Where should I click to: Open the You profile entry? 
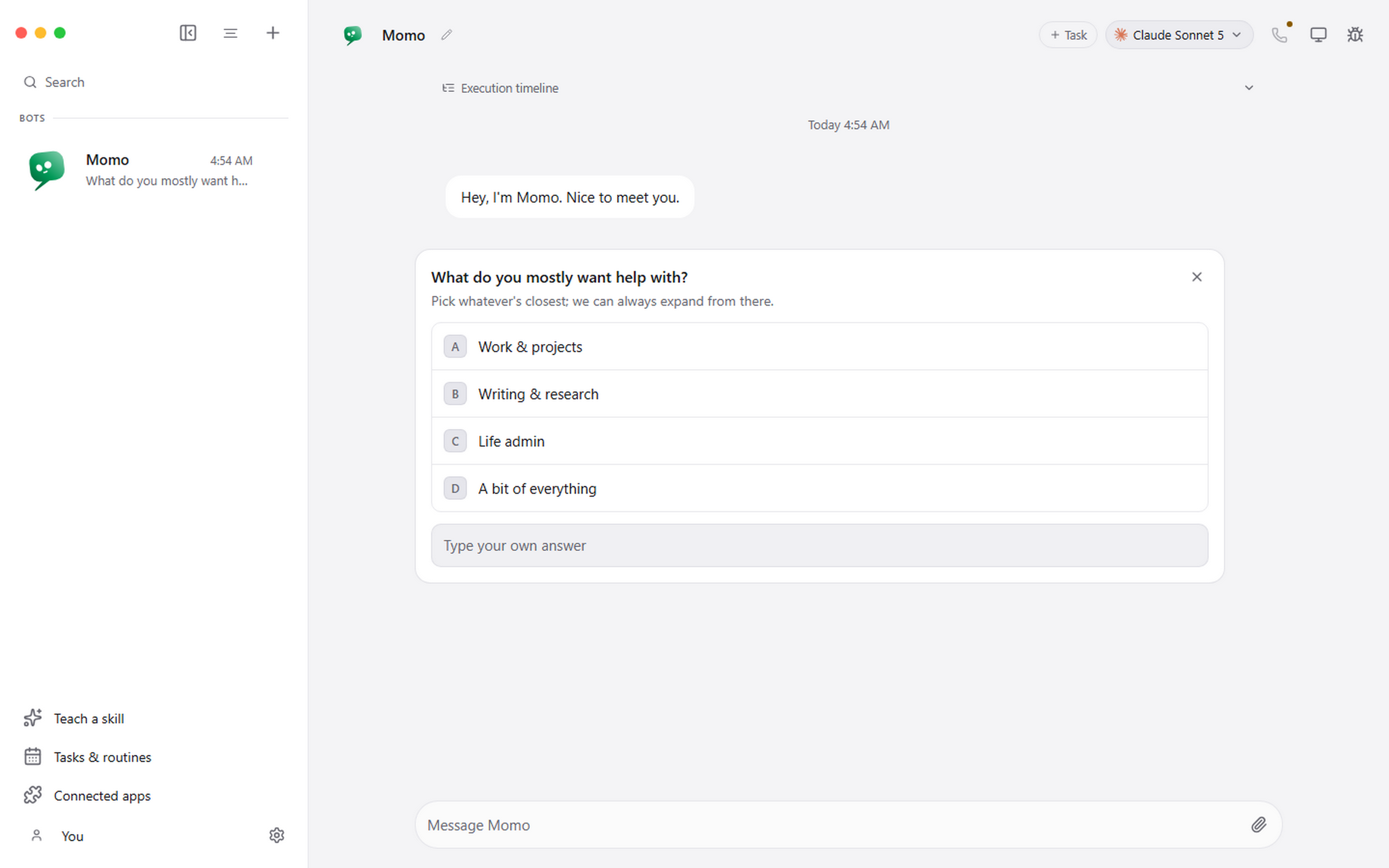click(57, 836)
